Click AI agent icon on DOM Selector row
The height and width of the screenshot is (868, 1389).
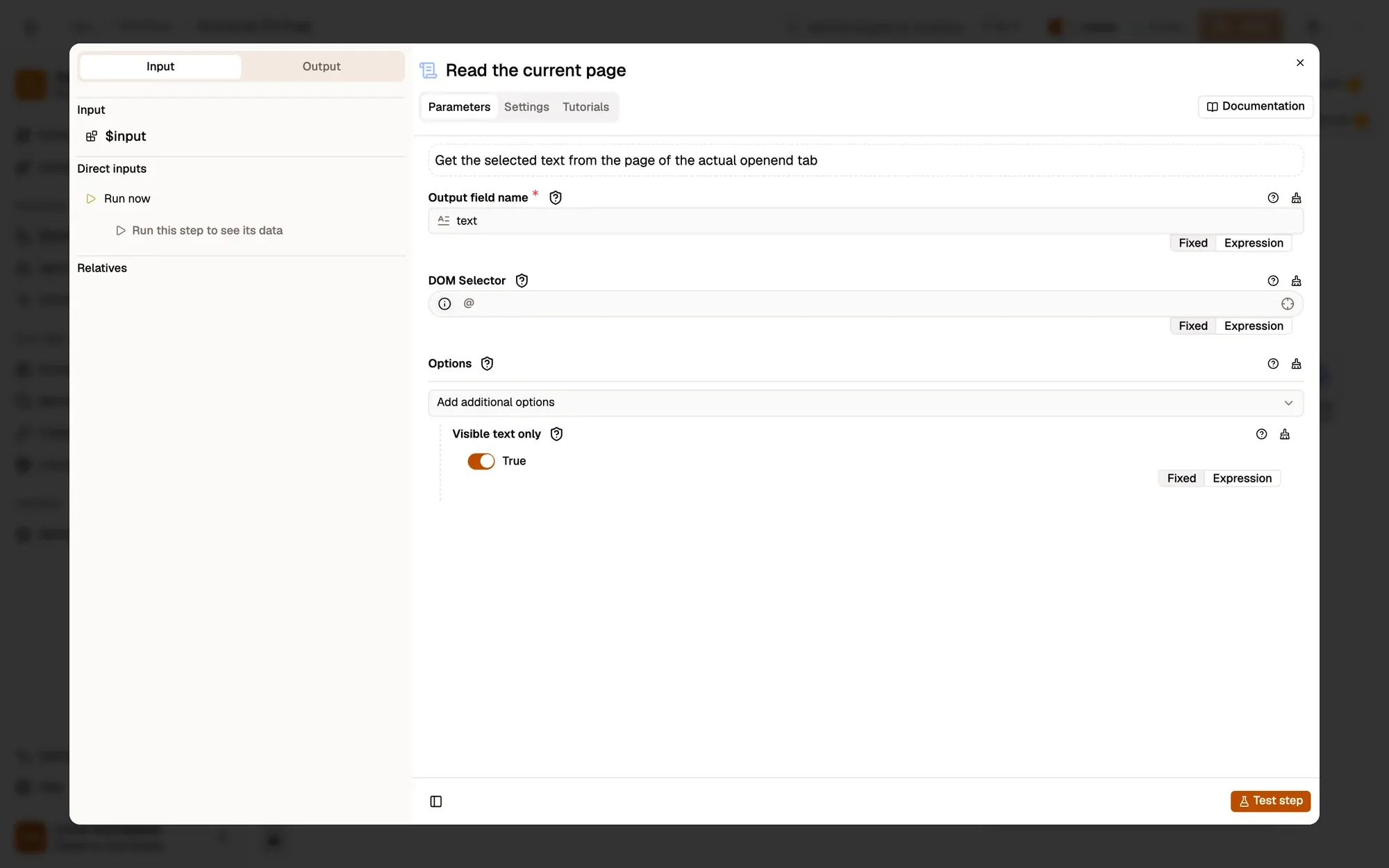tap(1296, 281)
